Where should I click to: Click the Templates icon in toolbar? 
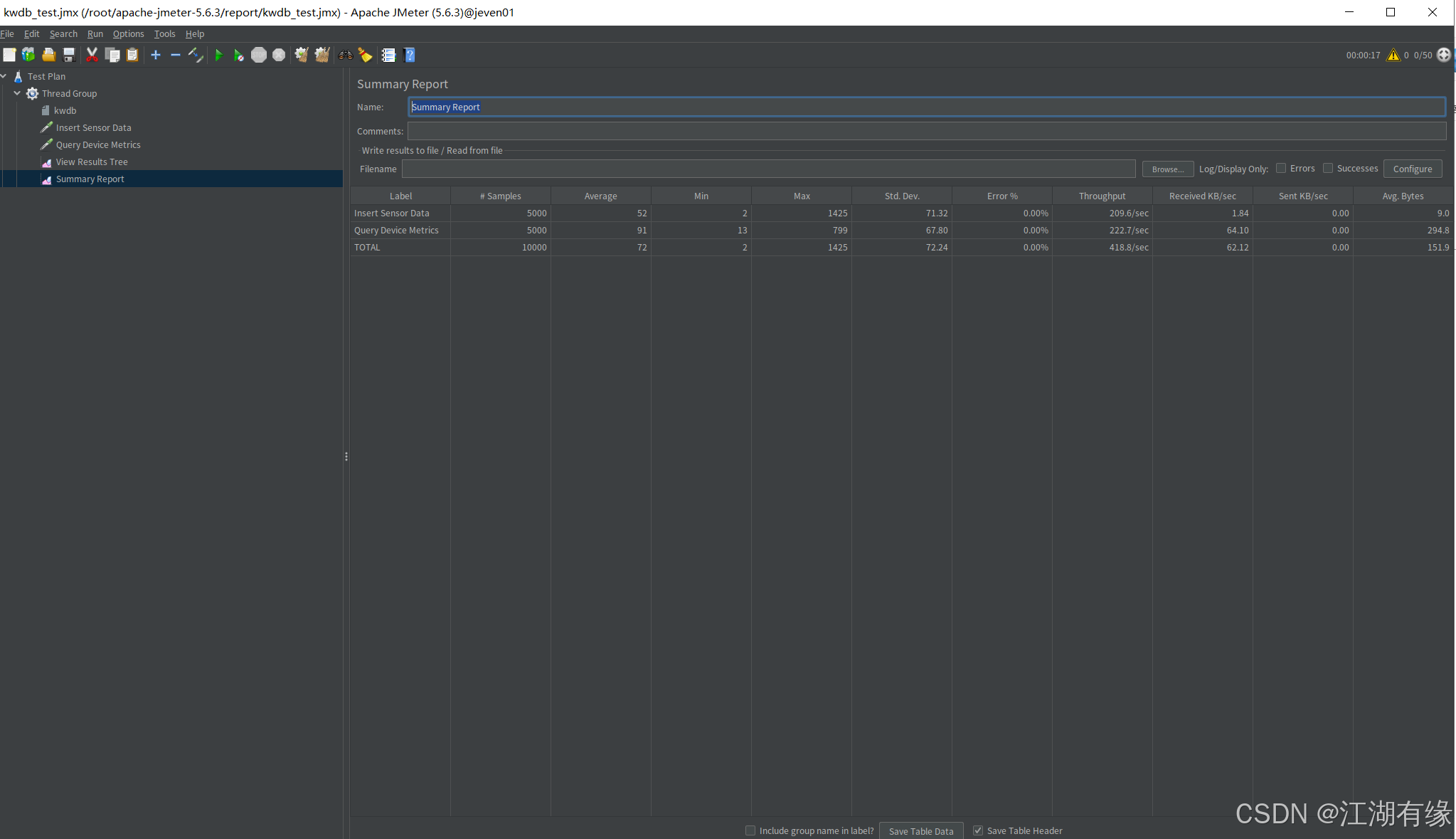pos(28,55)
